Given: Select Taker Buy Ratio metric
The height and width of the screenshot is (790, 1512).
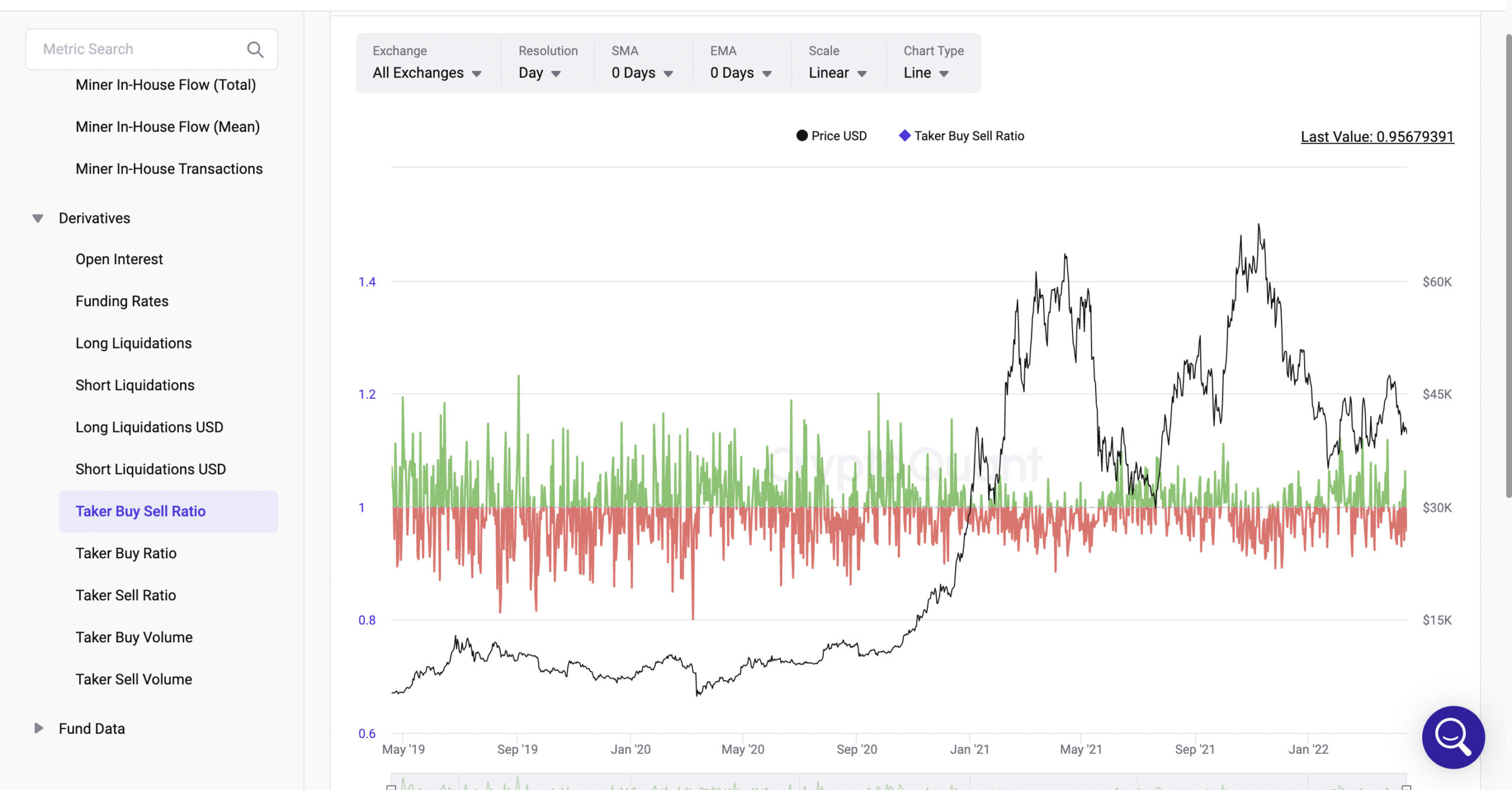Looking at the screenshot, I should (x=126, y=553).
